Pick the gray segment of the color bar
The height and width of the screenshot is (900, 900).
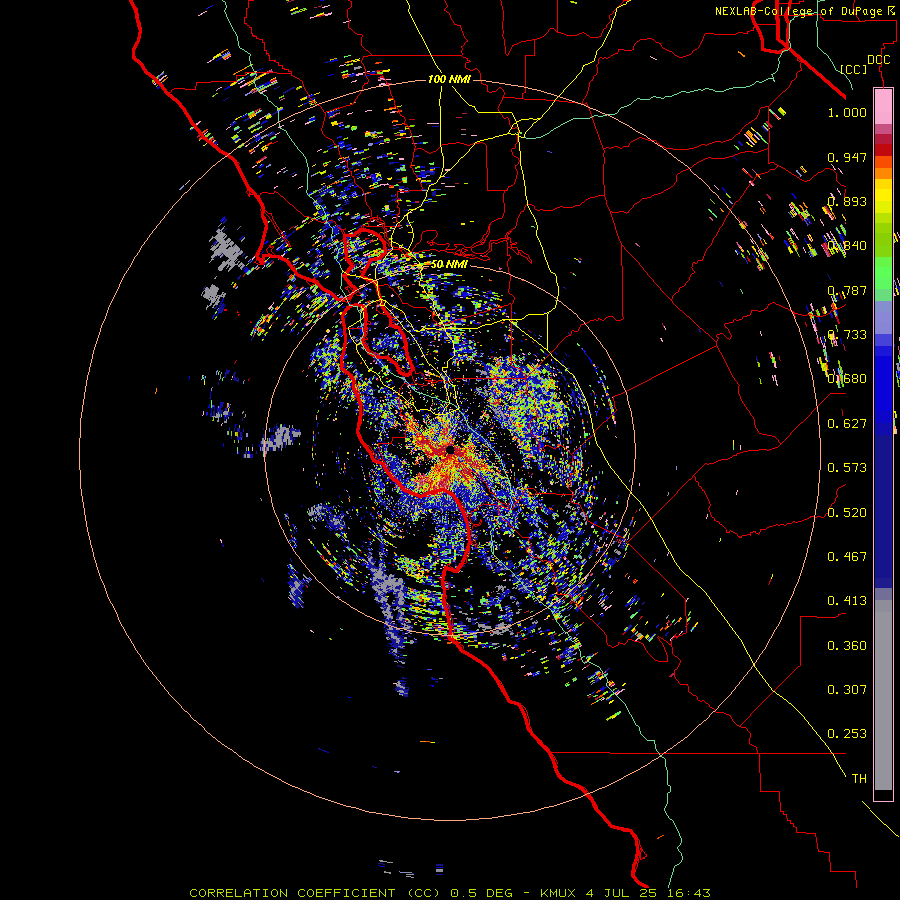883,695
